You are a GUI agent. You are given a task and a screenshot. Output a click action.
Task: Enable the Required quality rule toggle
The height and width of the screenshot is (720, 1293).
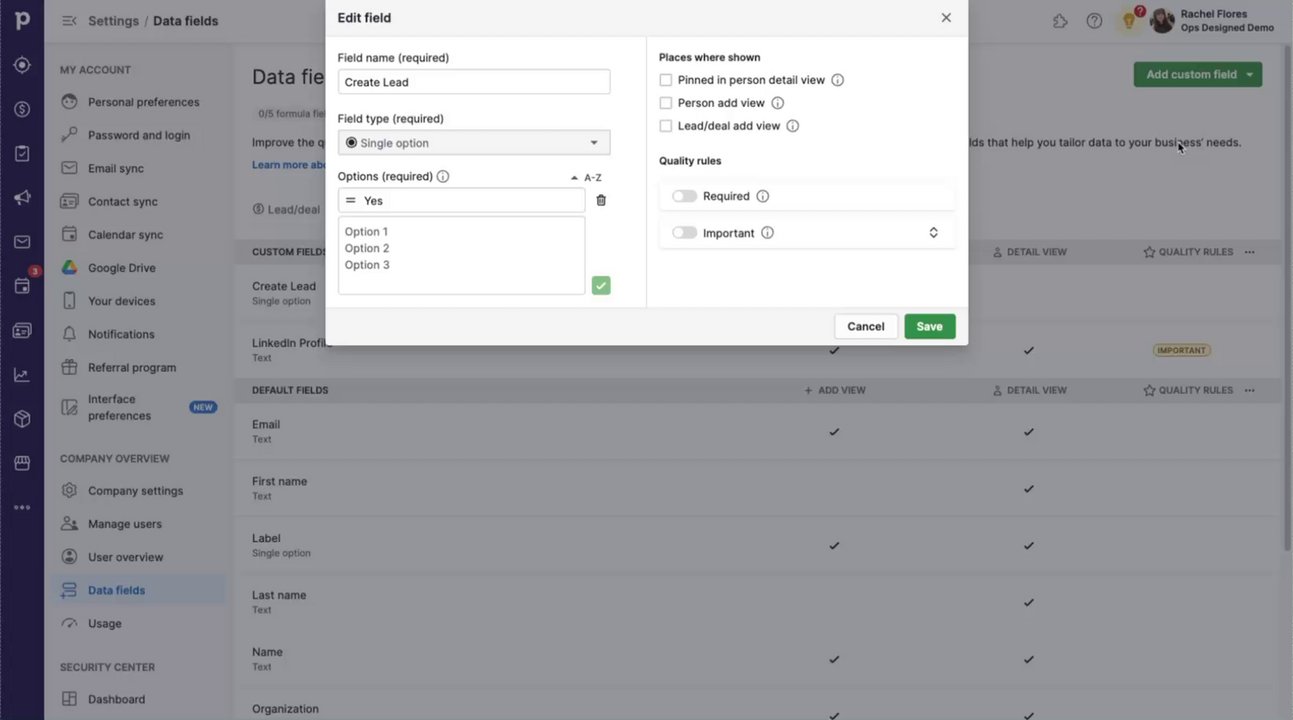684,197
